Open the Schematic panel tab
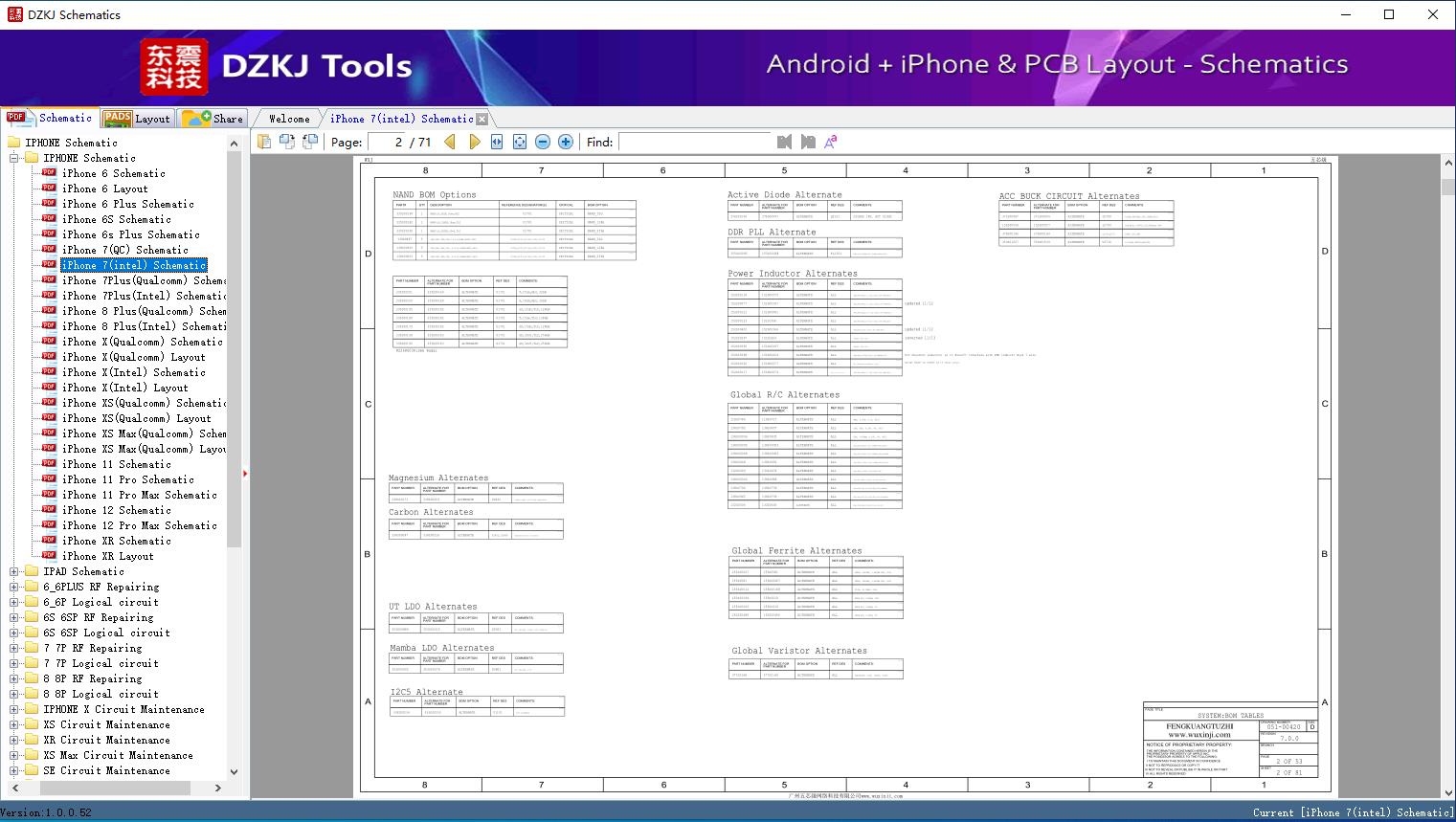The image size is (1456, 822). coord(51,118)
